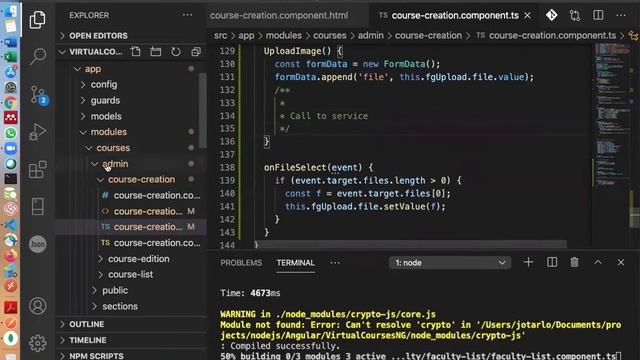This screenshot has height=360, width=640.
Task: Expand the sections folder
Action: point(120,306)
